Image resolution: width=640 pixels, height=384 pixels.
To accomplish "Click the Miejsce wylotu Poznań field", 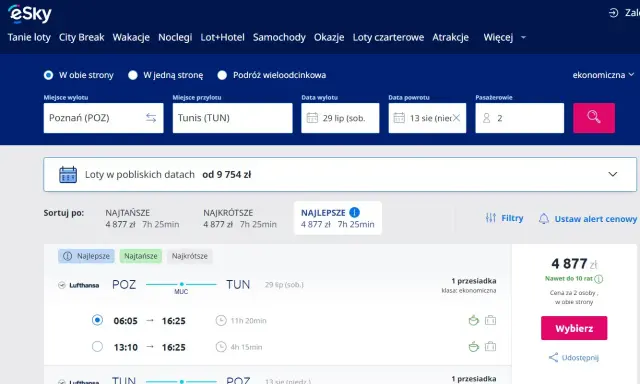I will pos(104,118).
